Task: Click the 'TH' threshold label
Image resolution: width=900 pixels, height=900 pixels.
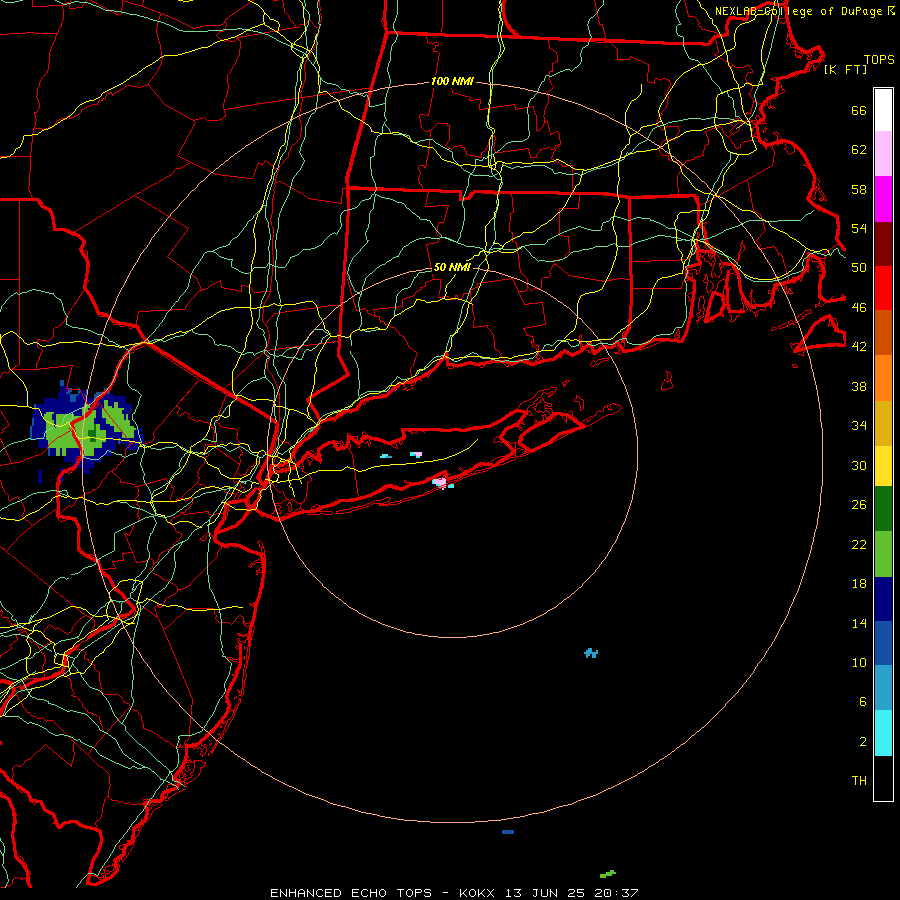Action: [859, 781]
